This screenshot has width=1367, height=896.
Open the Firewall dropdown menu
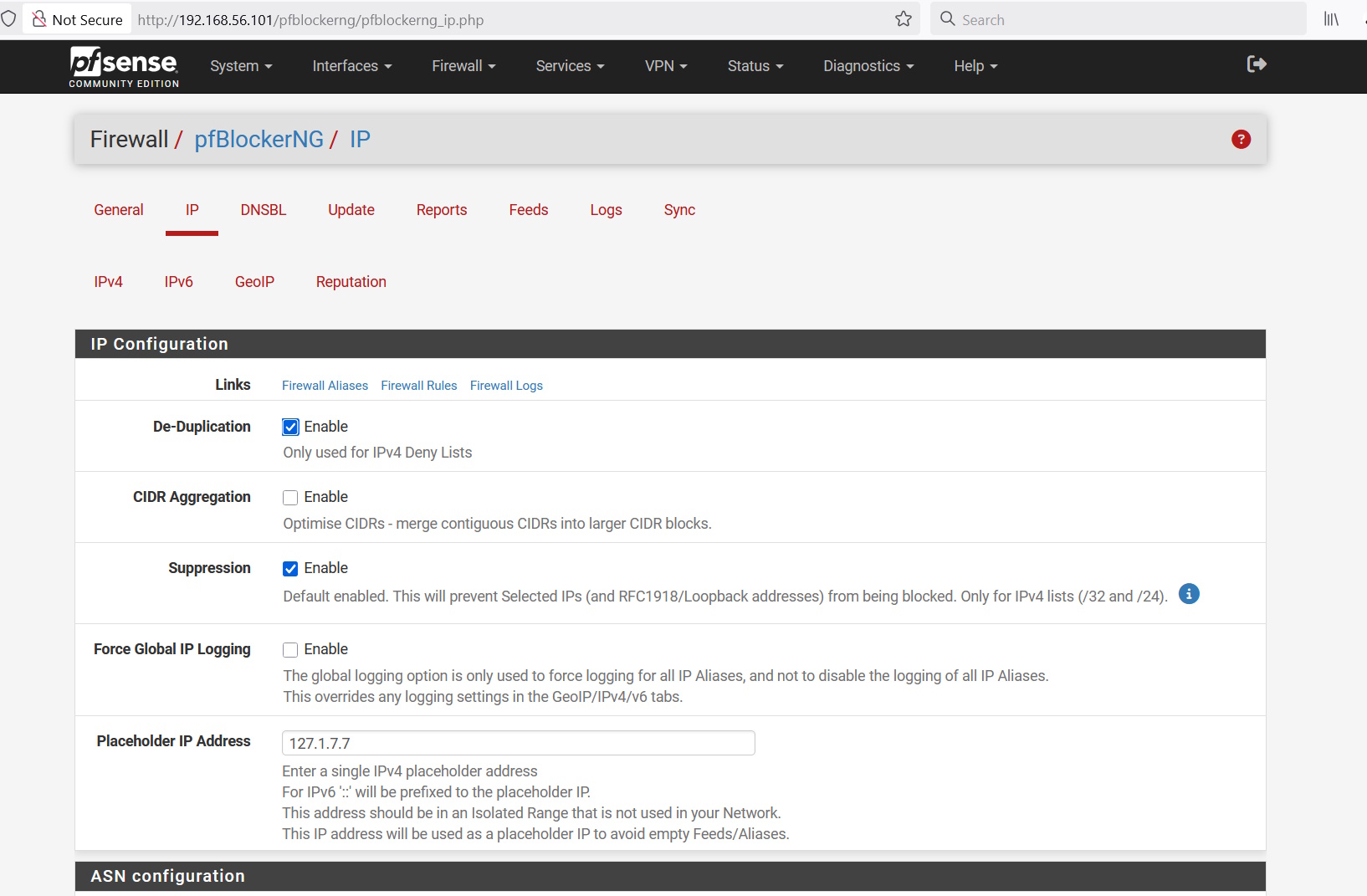[463, 66]
